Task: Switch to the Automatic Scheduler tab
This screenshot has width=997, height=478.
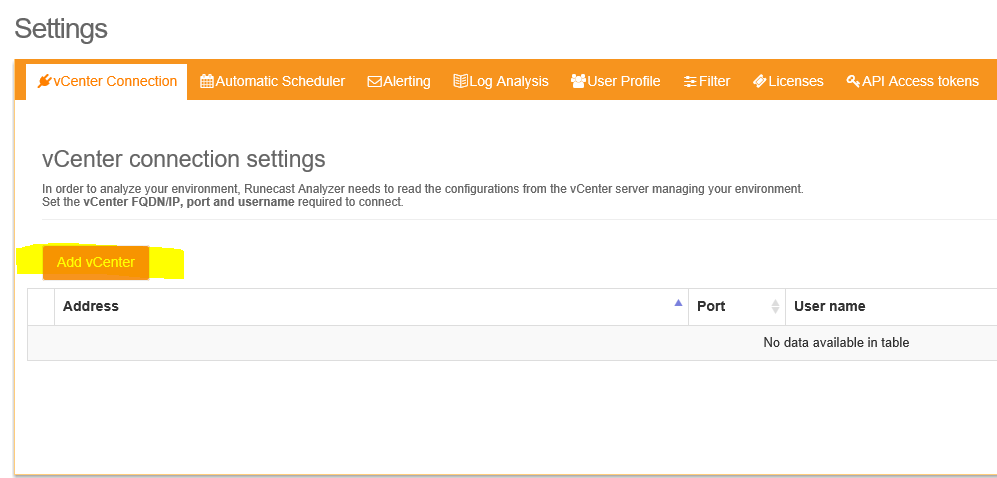Action: pos(272,81)
